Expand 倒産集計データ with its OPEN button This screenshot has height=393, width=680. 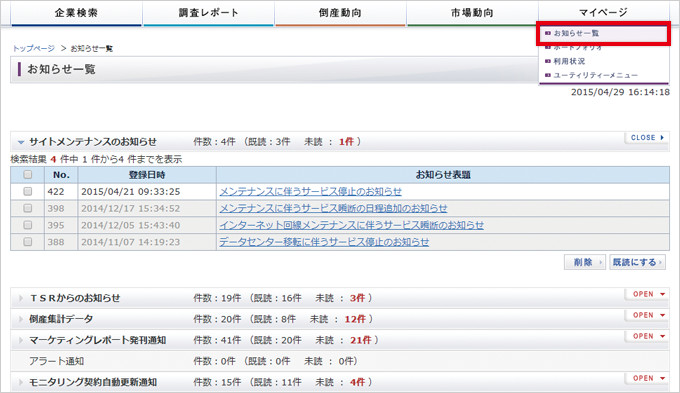click(x=648, y=315)
